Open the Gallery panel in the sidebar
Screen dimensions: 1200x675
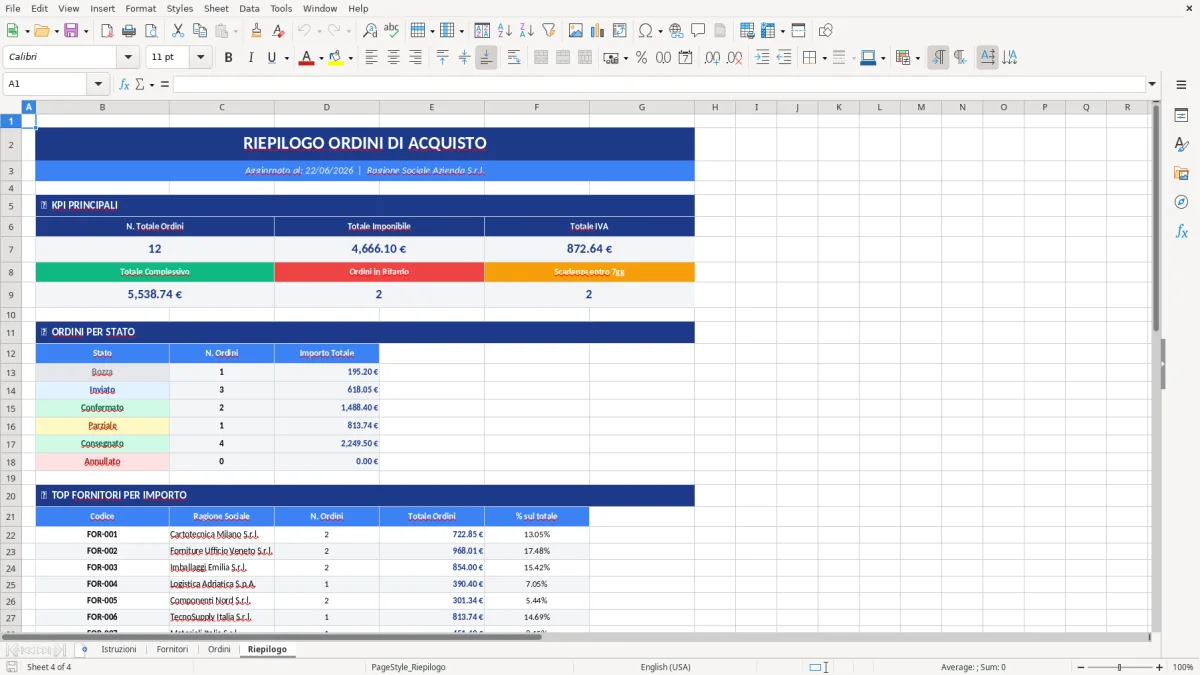1181,173
